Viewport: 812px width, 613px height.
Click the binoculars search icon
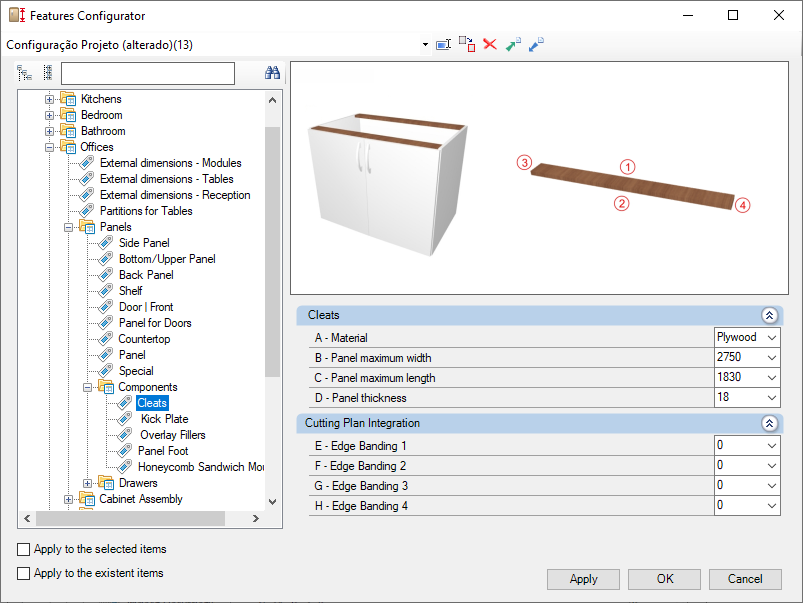[272, 73]
